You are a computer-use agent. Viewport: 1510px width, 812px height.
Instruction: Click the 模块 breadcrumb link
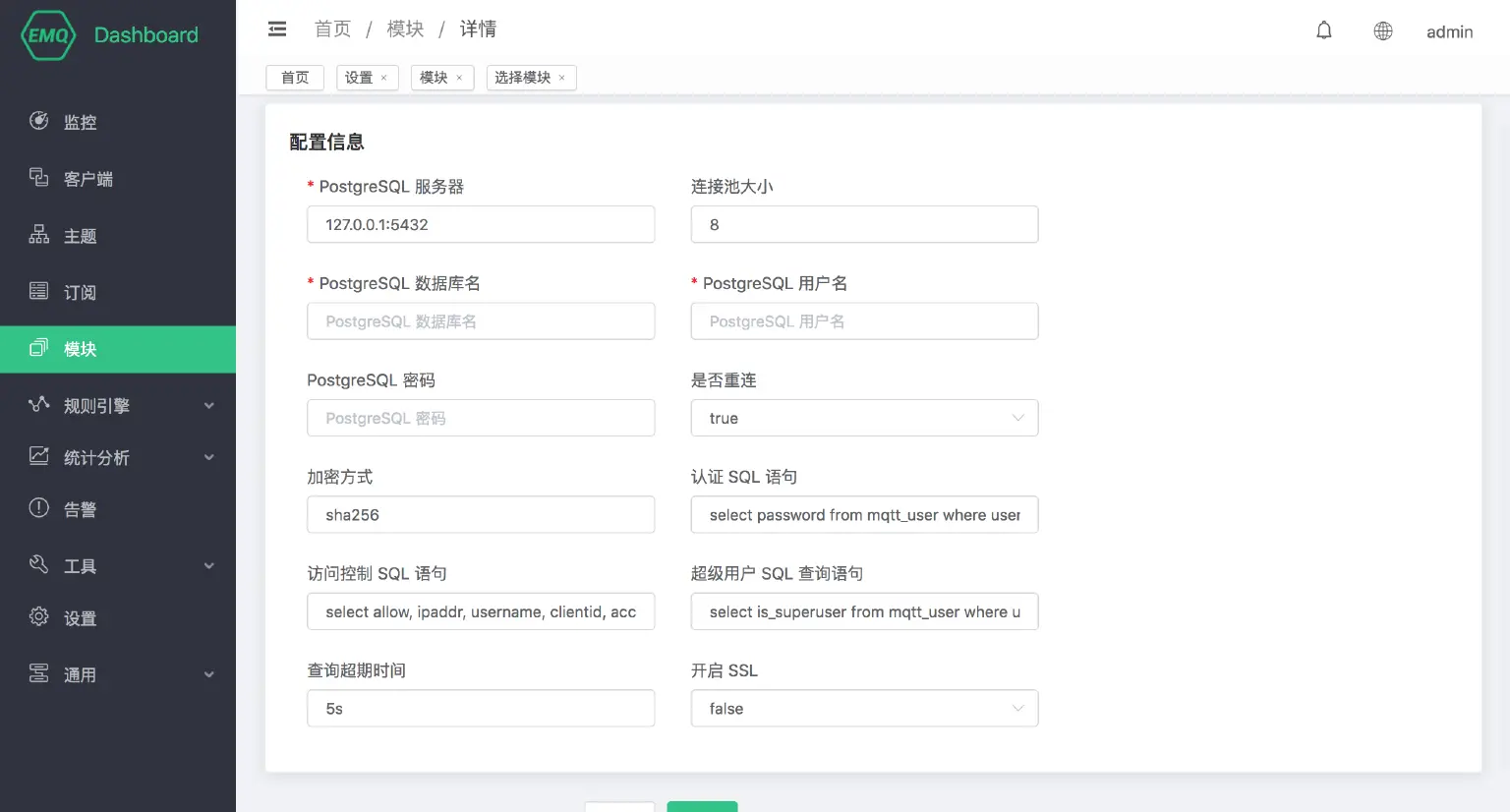click(404, 29)
